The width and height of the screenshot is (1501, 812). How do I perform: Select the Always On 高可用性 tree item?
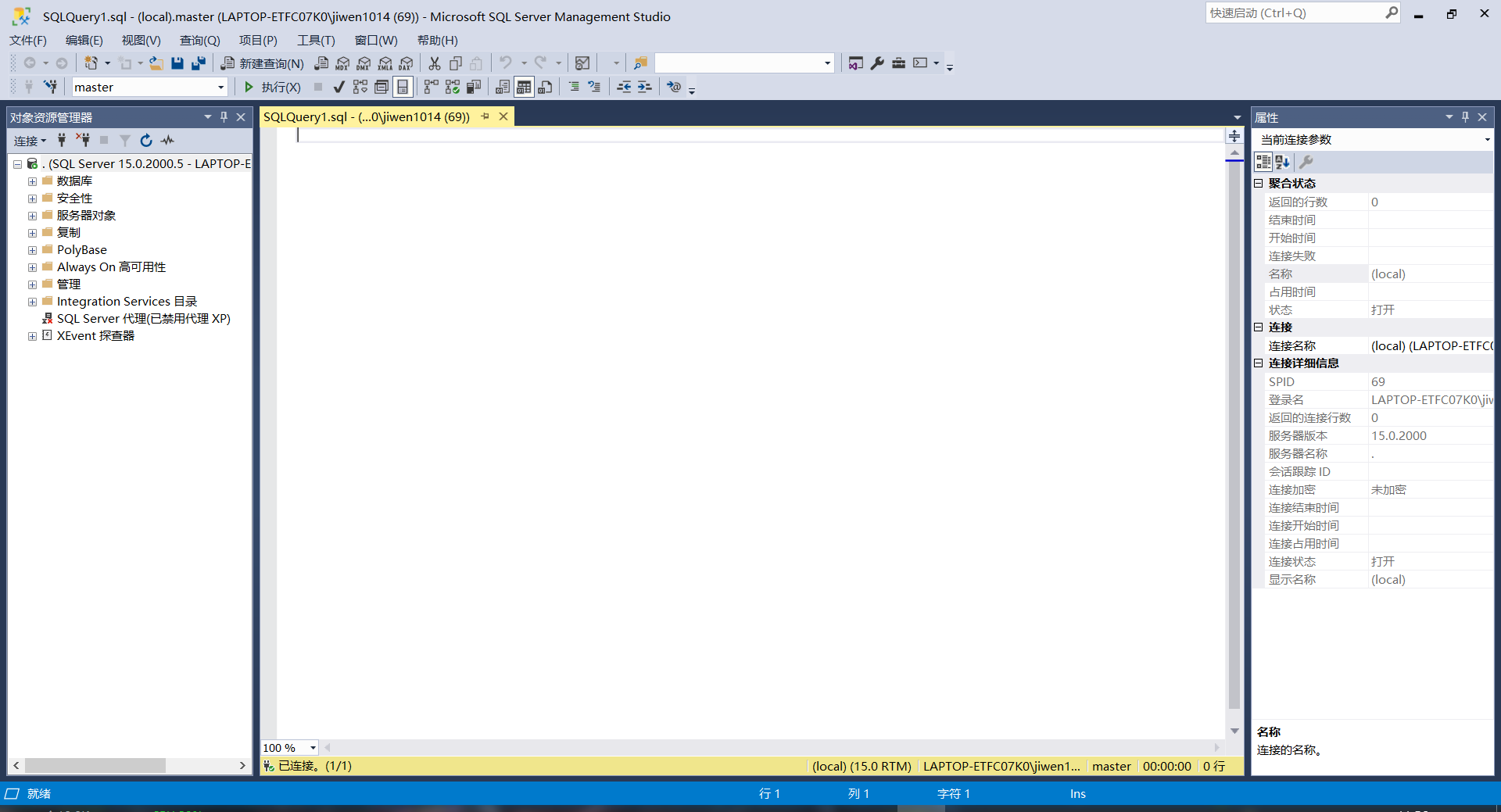(x=111, y=267)
